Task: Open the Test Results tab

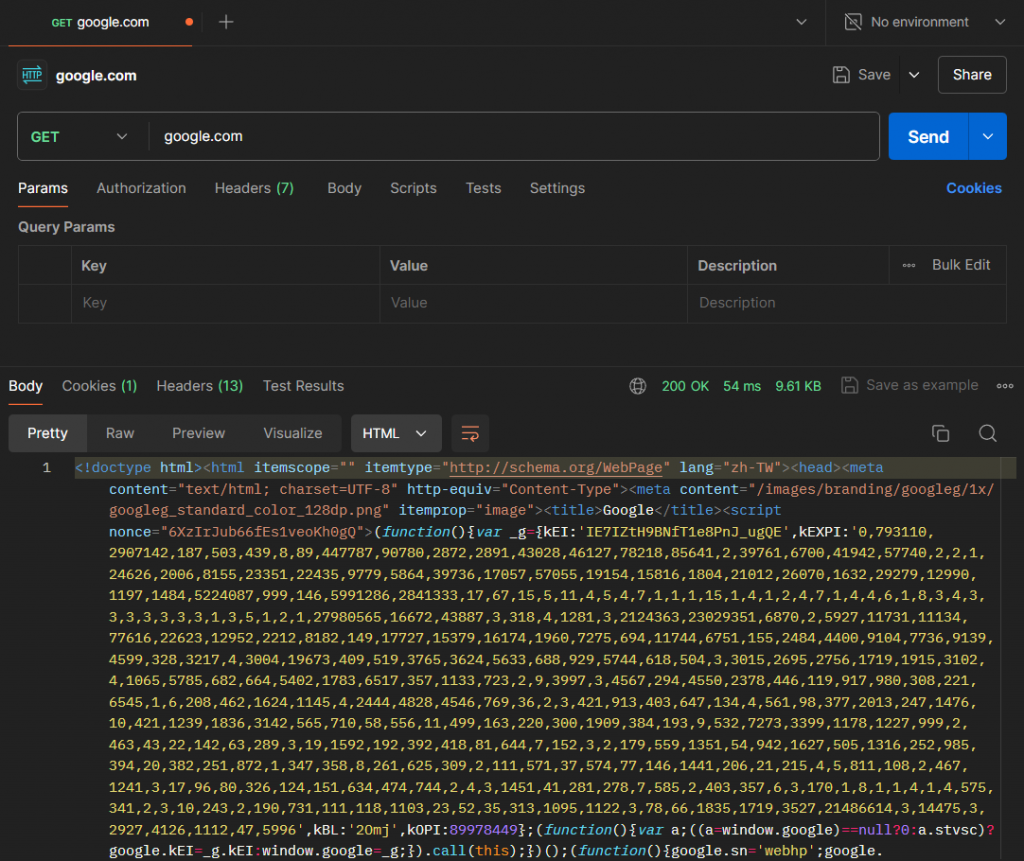Action: coord(303,386)
